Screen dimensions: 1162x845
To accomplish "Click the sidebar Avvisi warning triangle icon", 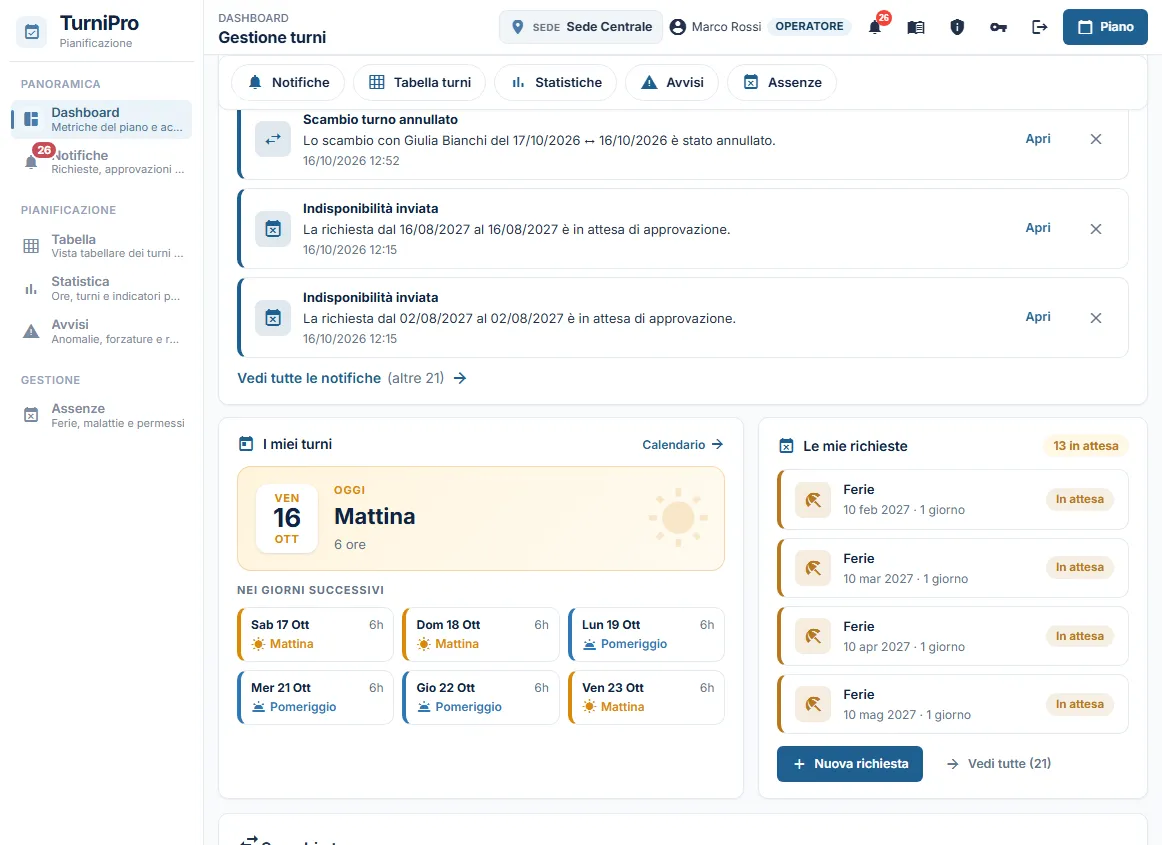I will coord(31,331).
